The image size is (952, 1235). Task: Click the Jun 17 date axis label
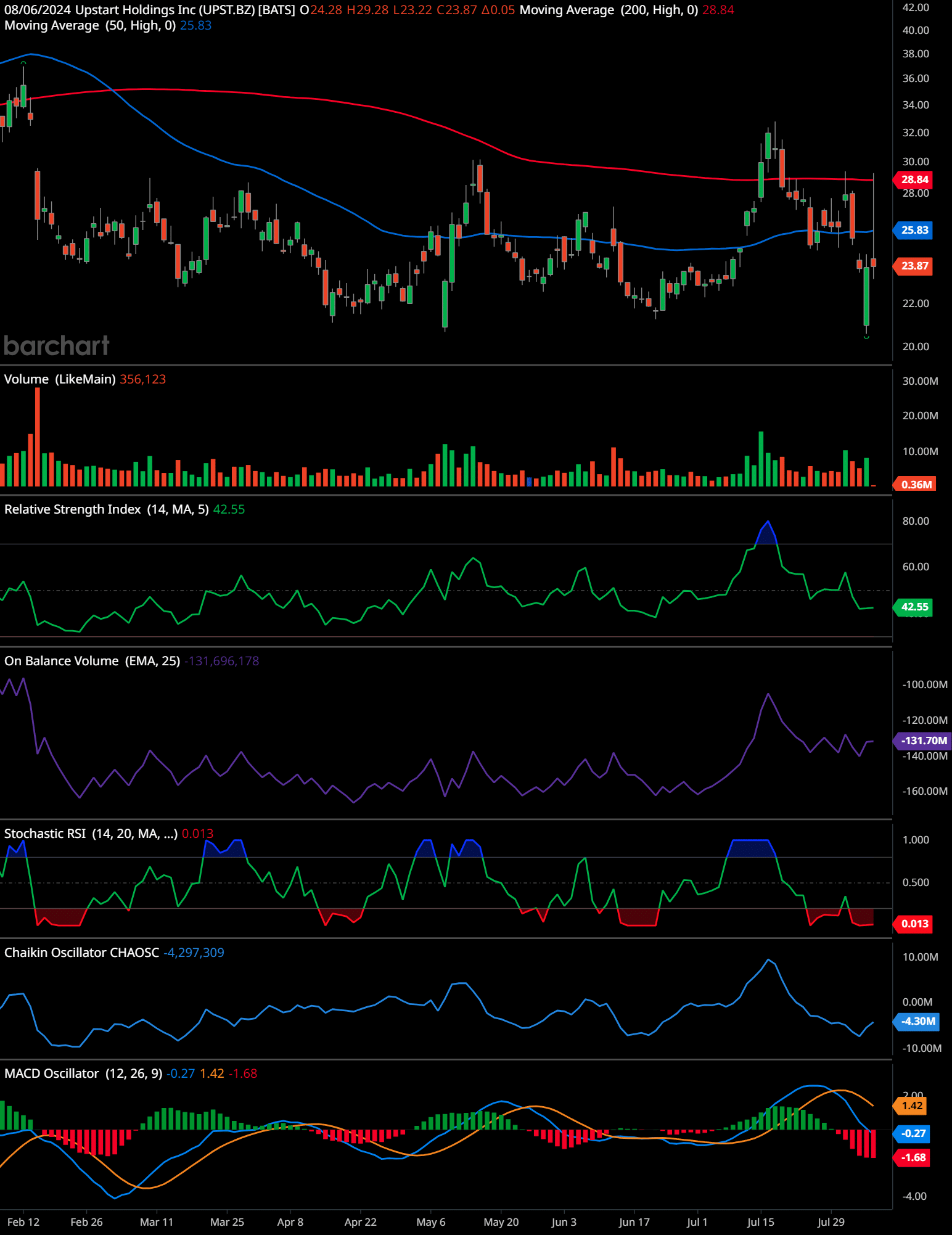click(x=634, y=1222)
